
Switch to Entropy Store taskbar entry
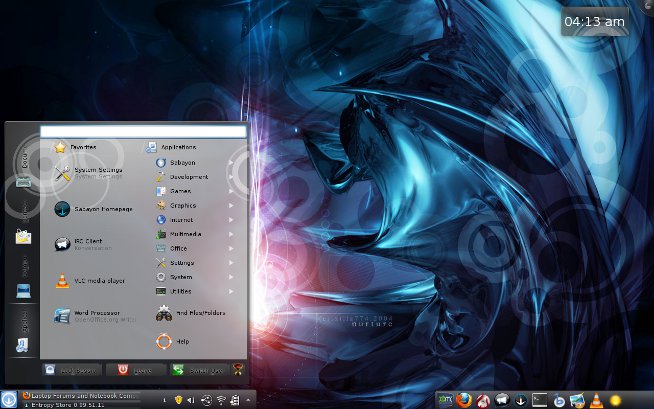[x=79, y=404]
